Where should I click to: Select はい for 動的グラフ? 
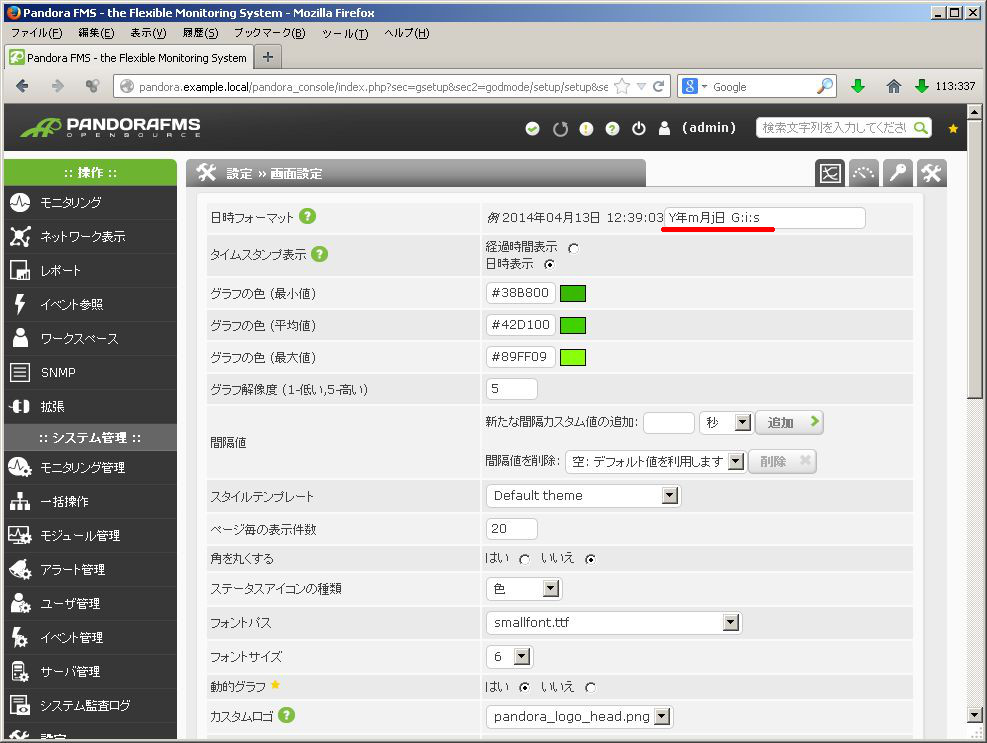pyautogui.click(x=524, y=688)
